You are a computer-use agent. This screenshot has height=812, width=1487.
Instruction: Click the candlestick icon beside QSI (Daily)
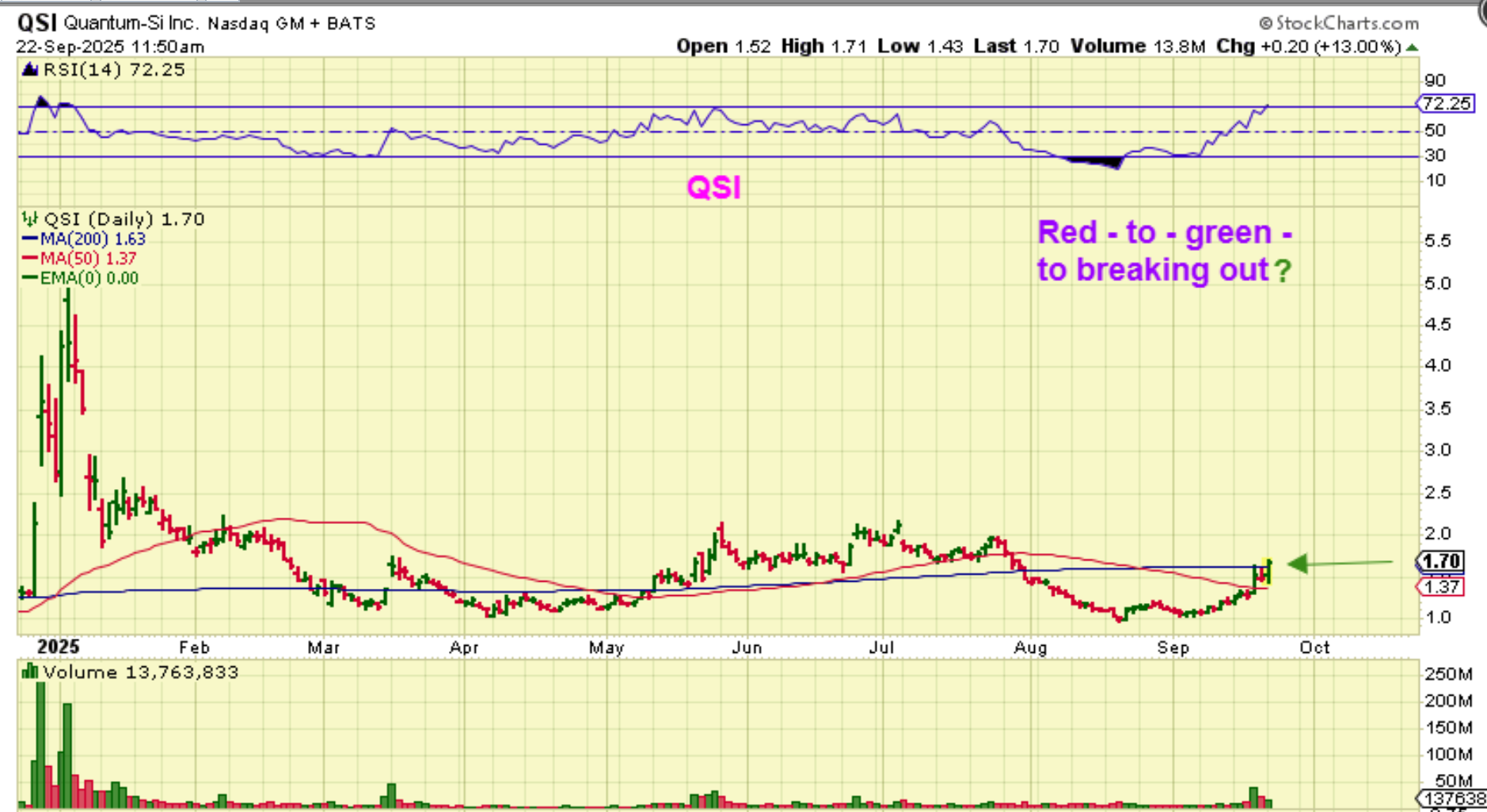(x=30, y=219)
